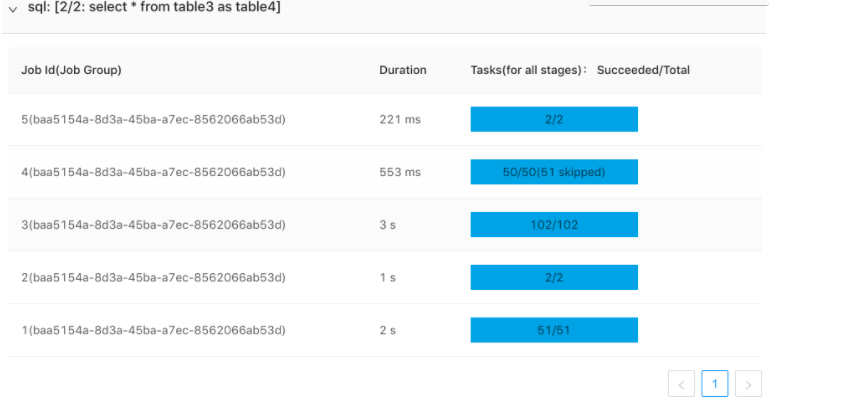
Task: Click the Job Id(Job Group) column header
Action: (78, 70)
